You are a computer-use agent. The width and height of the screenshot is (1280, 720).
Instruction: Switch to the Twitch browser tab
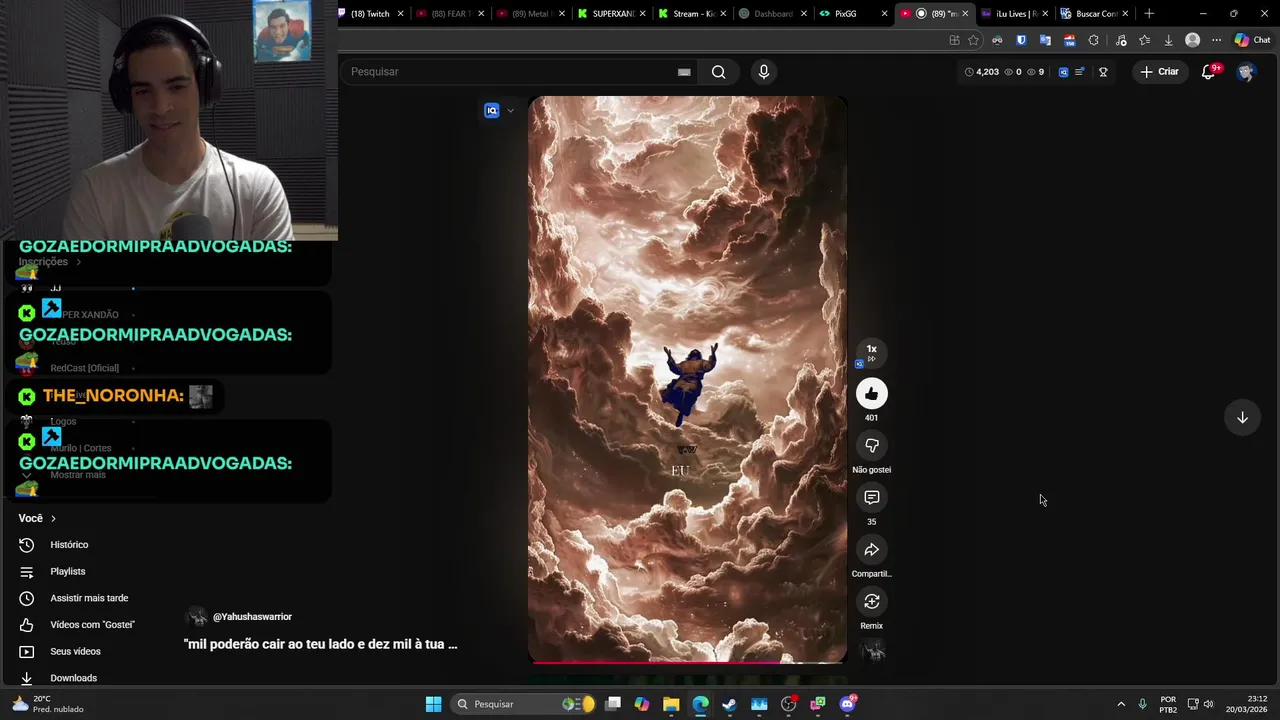click(370, 14)
